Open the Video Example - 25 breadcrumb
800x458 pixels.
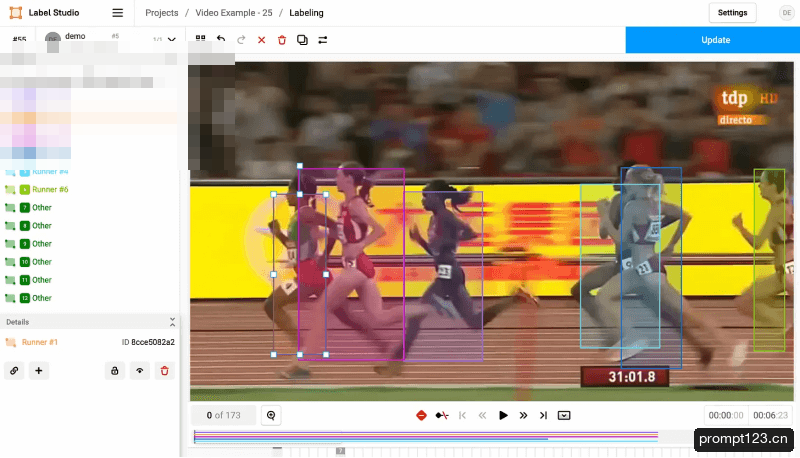(234, 13)
